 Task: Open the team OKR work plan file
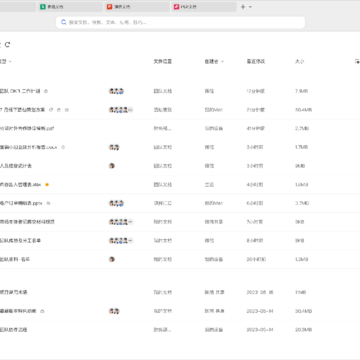pyautogui.click(x=20, y=91)
